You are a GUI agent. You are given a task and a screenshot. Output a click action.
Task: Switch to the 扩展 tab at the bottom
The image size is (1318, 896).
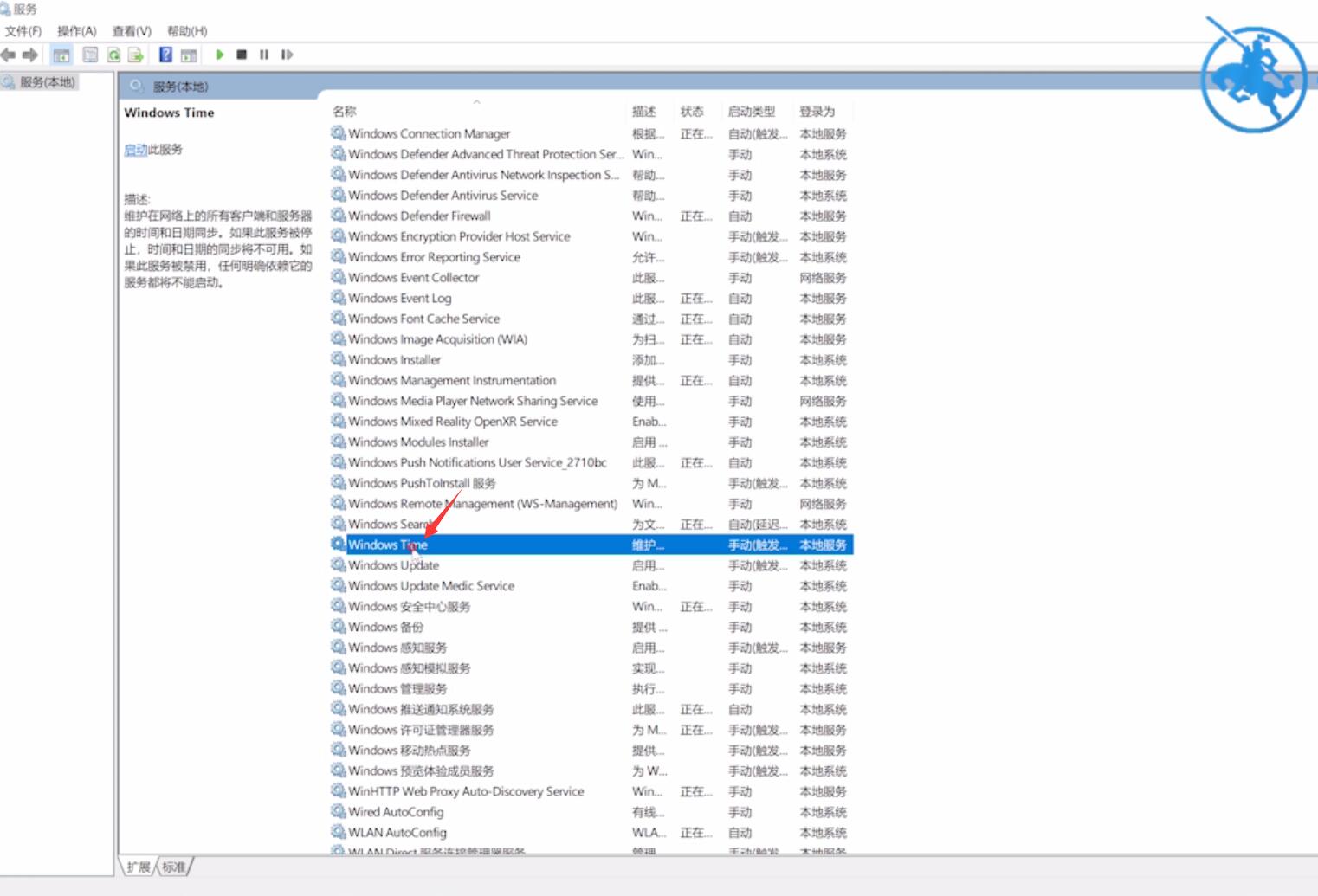[x=139, y=867]
